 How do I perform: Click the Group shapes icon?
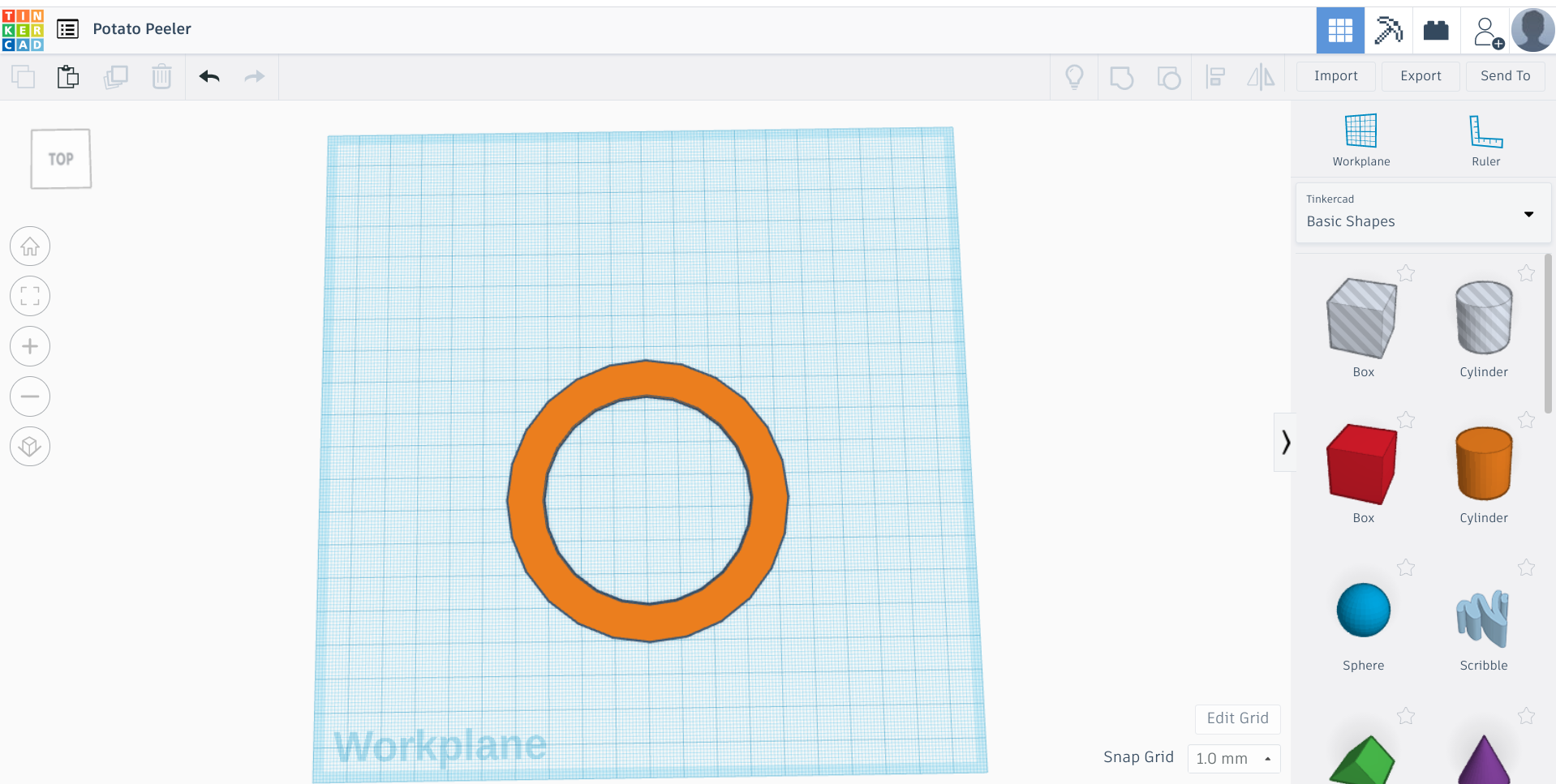(x=1121, y=78)
